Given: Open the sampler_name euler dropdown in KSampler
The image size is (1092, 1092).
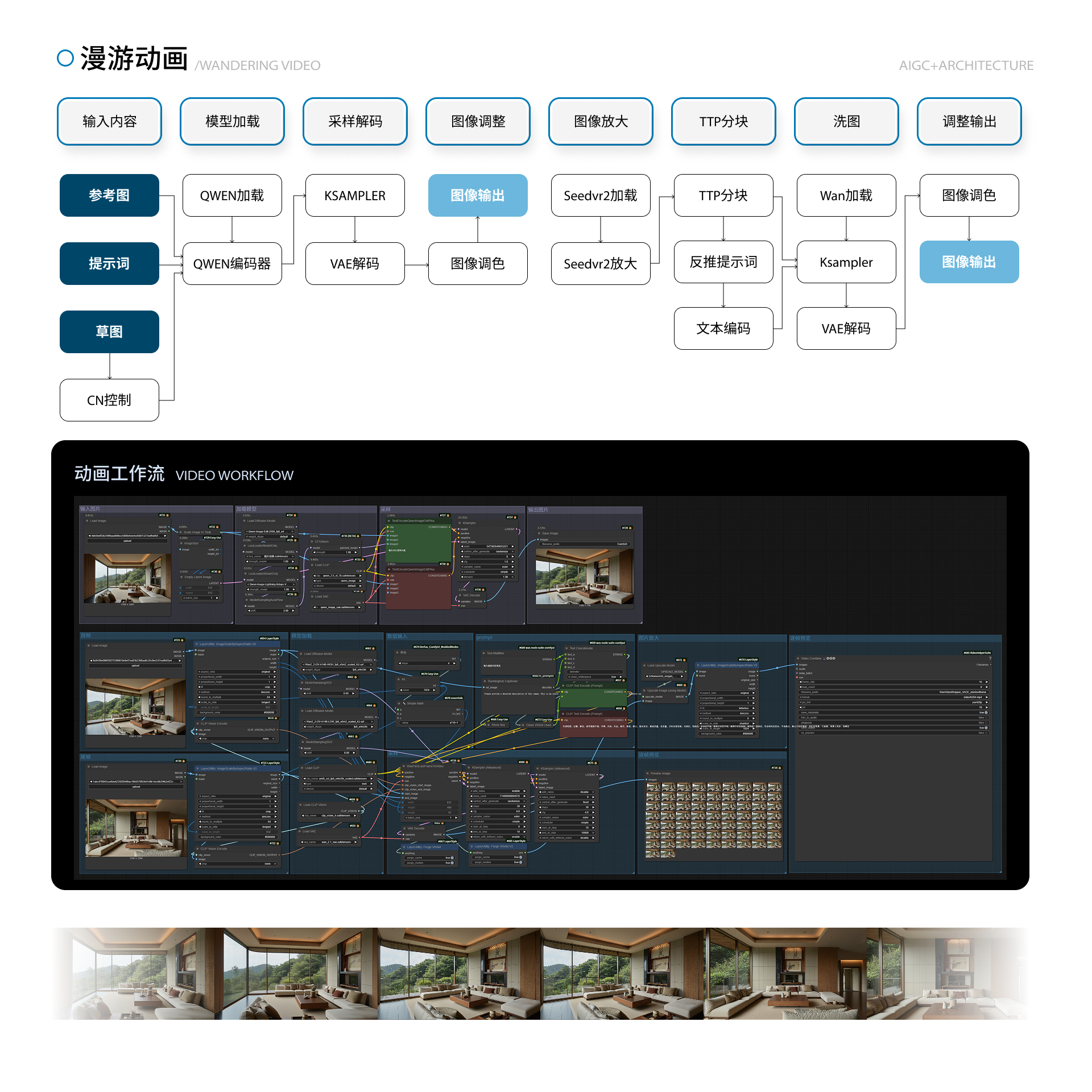Looking at the screenshot, I should [x=488, y=566].
